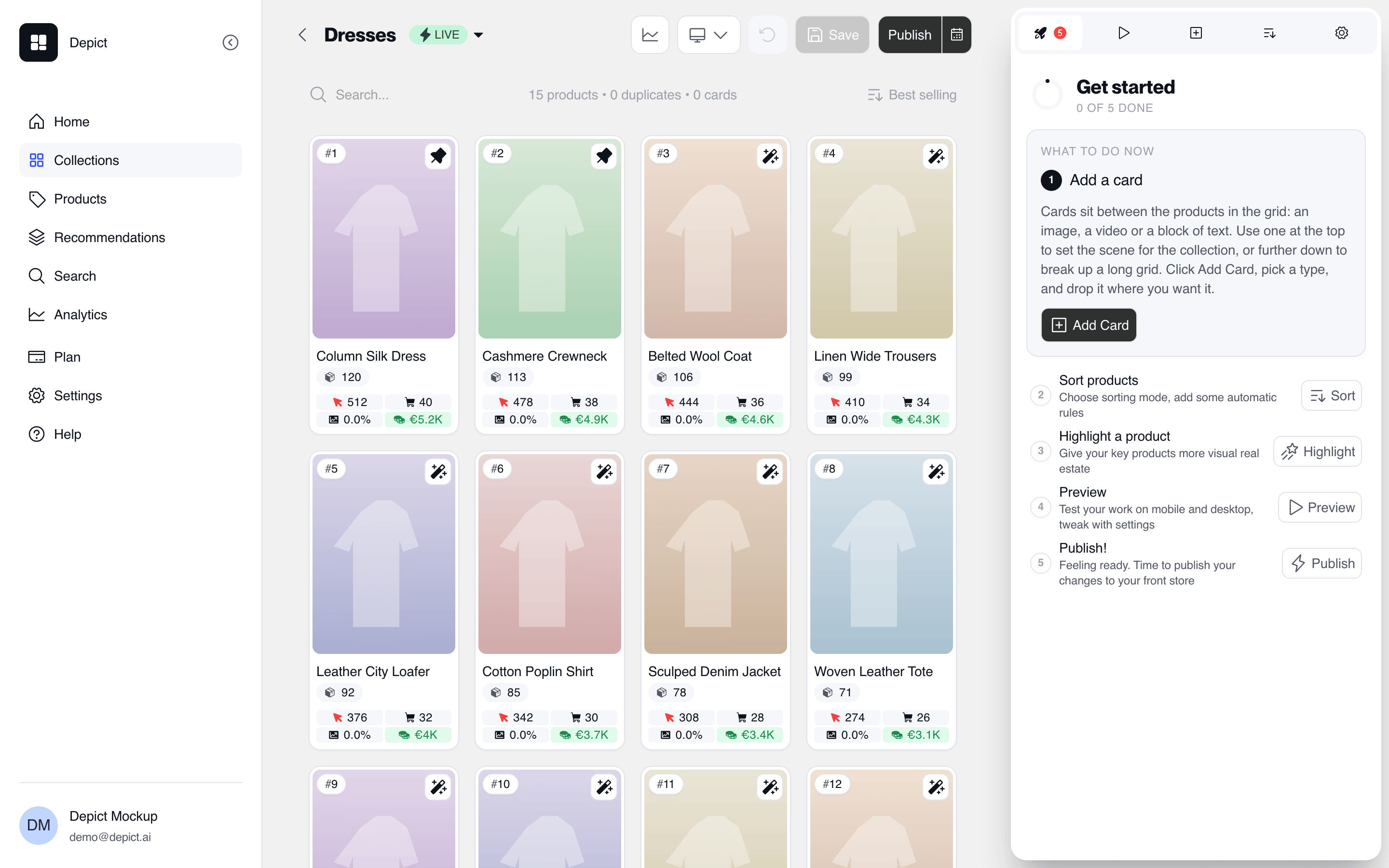
Task: Click the Linen Wide Trousers product image
Action: pyautogui.click(x=881, y=239)
